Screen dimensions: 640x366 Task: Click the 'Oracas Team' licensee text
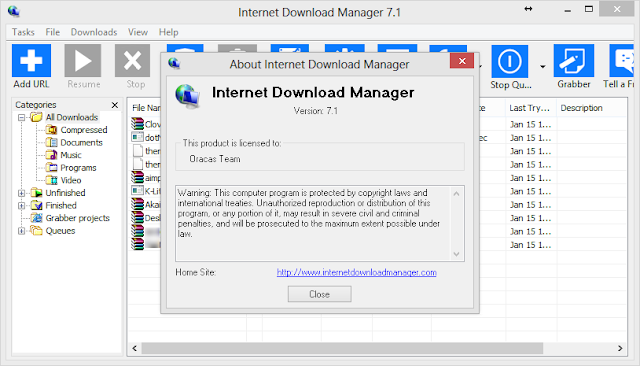(215, 159)
